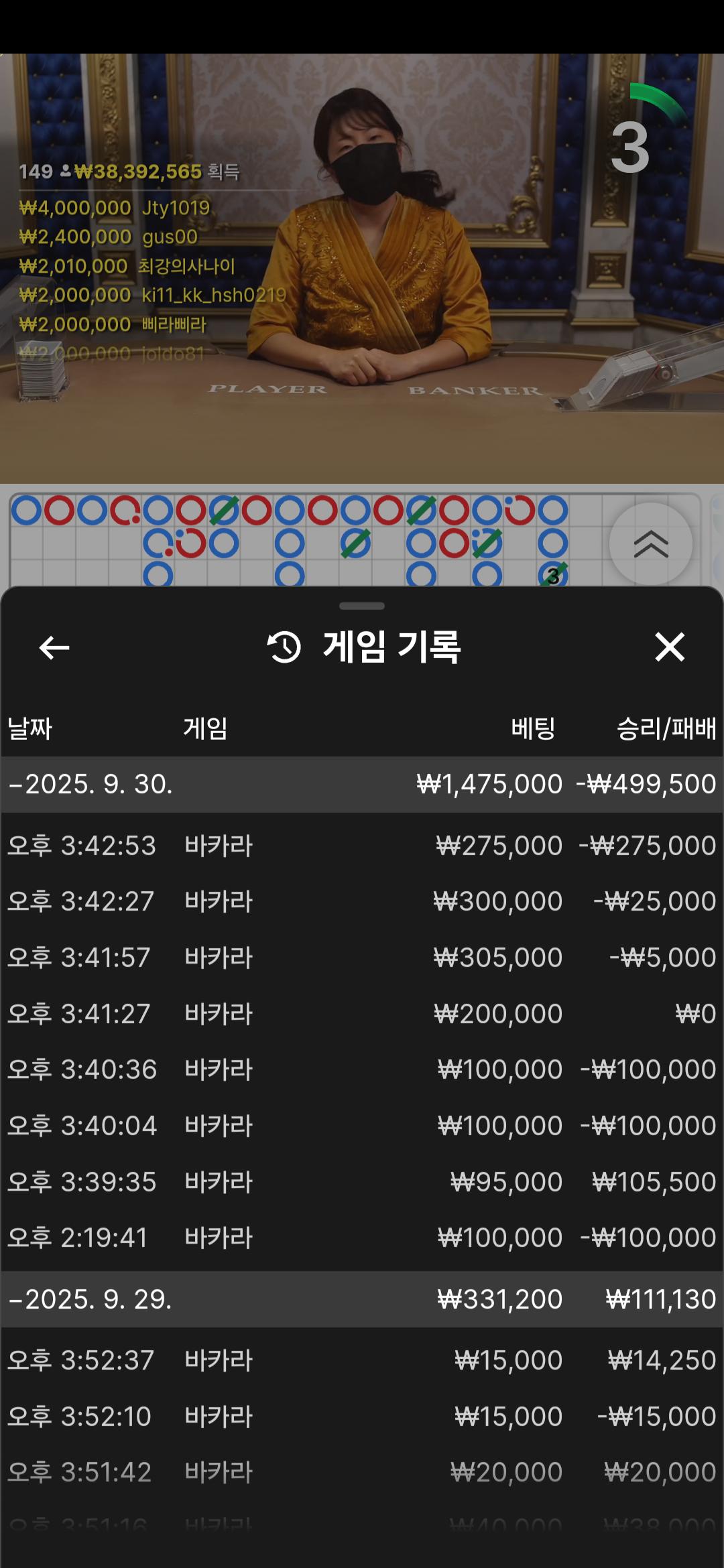
Task: Open the 2:19:41 baccarat record
Action: coord(362,1238)
